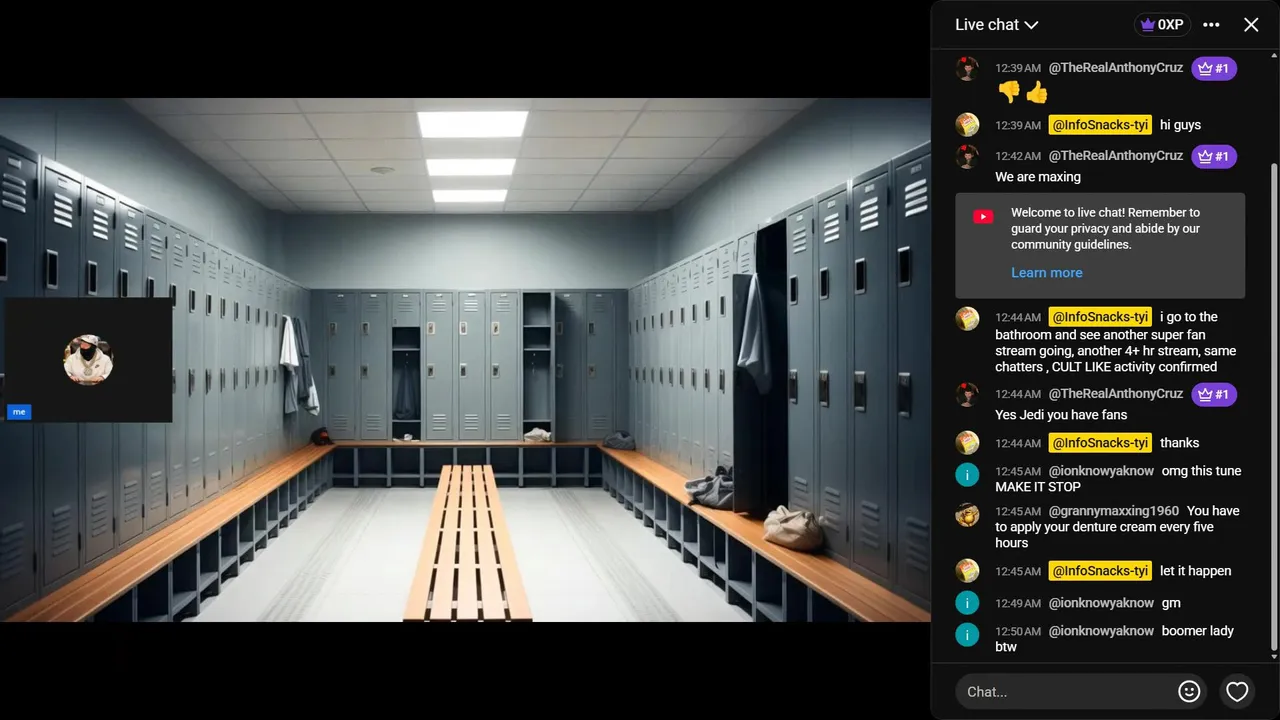
Task: Open ionknowyaknow avatar beside 'gm'
Action: coord(967,603)
